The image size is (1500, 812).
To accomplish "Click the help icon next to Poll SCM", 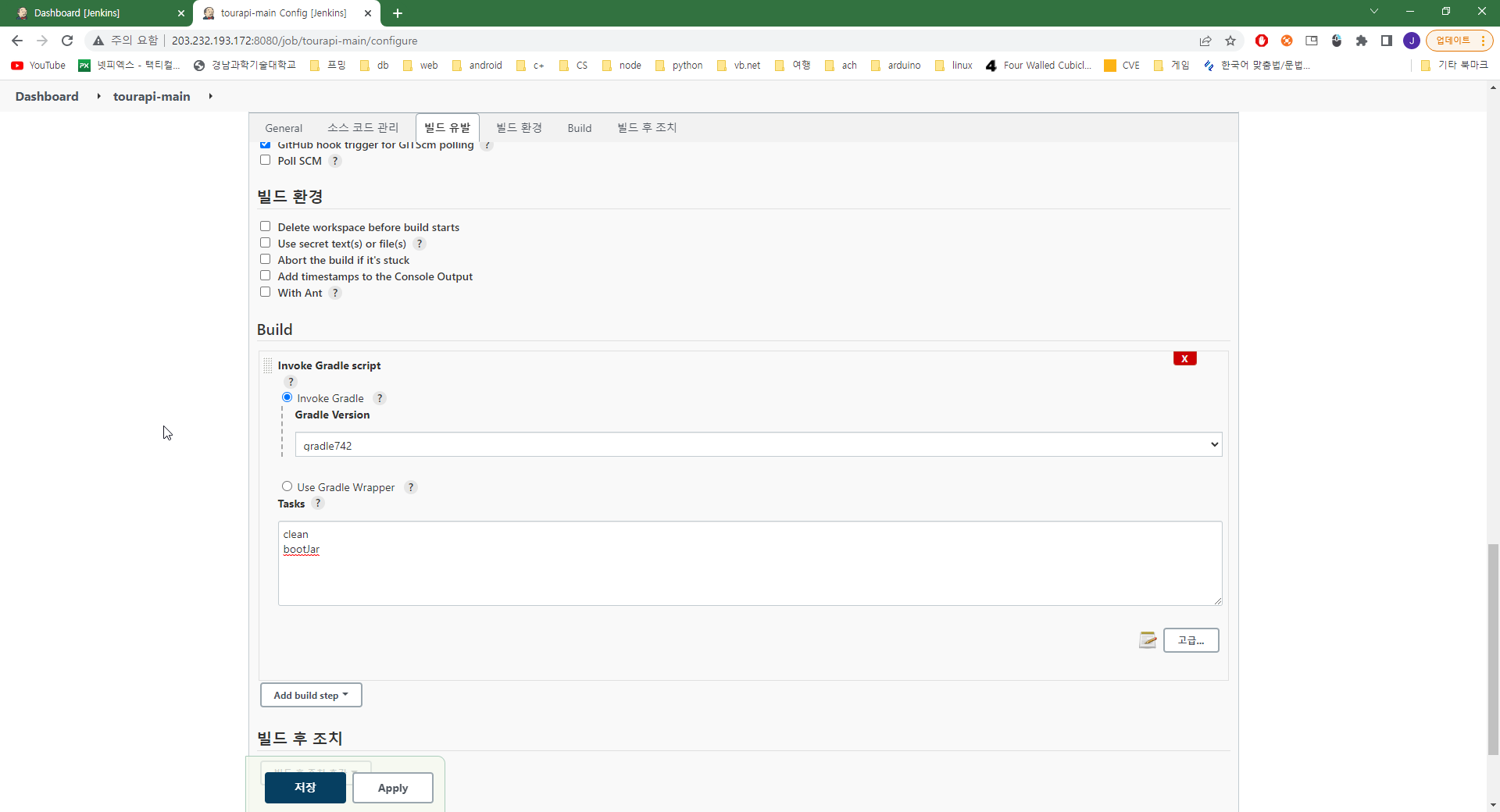I will (335, 161).
